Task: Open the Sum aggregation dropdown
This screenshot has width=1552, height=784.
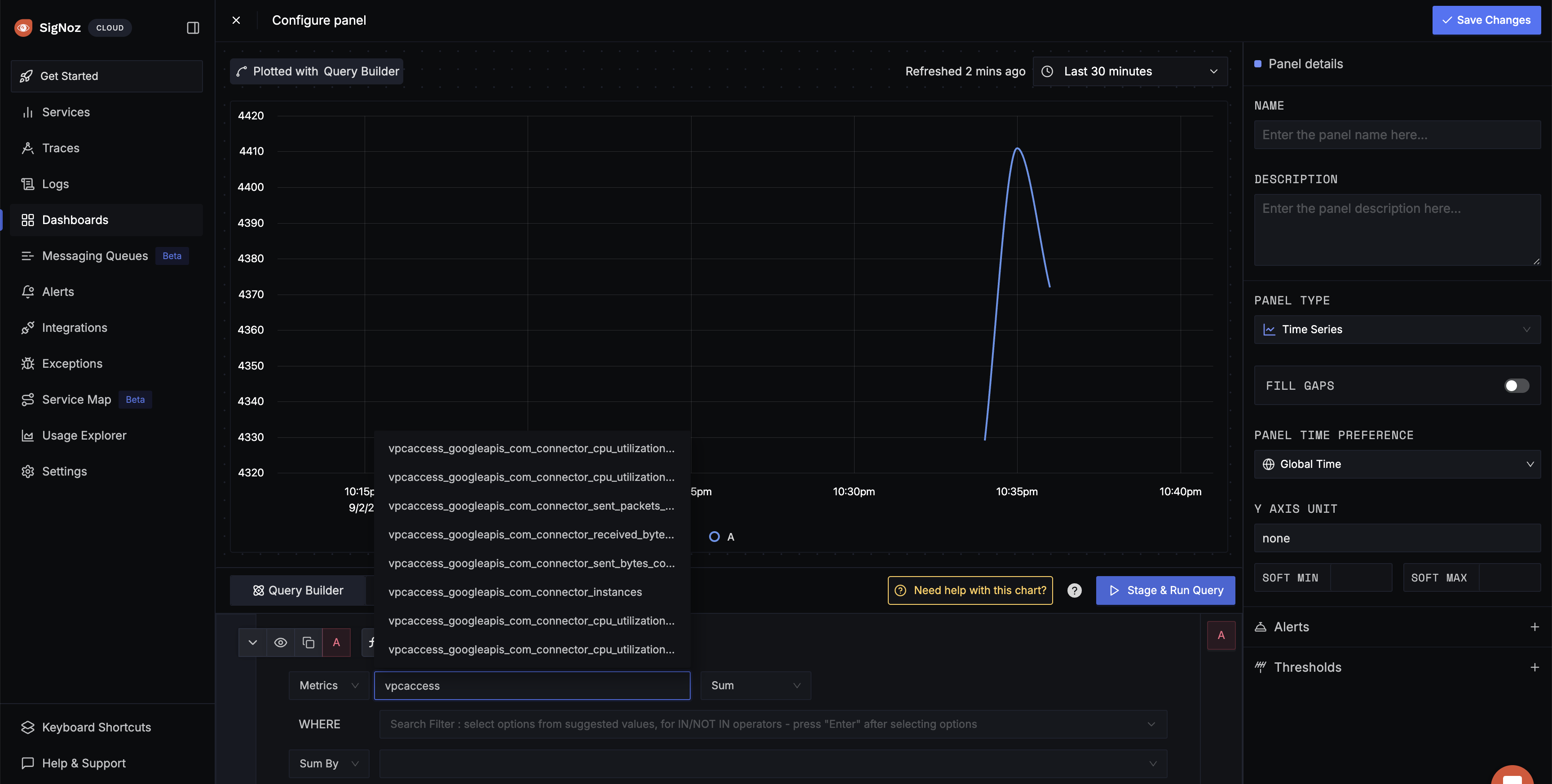Action: [x=755, y=686]
